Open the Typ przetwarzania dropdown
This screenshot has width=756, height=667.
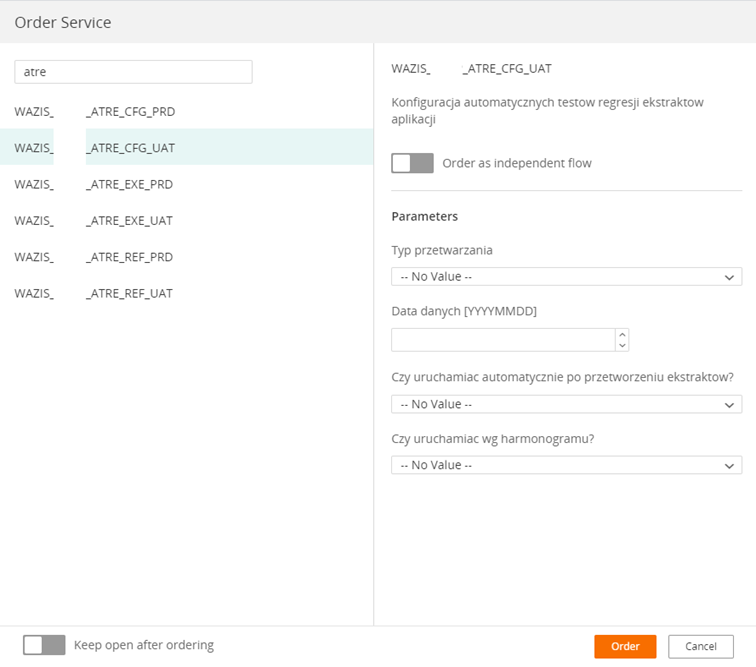pyautogui.click(x=567, y=277)
